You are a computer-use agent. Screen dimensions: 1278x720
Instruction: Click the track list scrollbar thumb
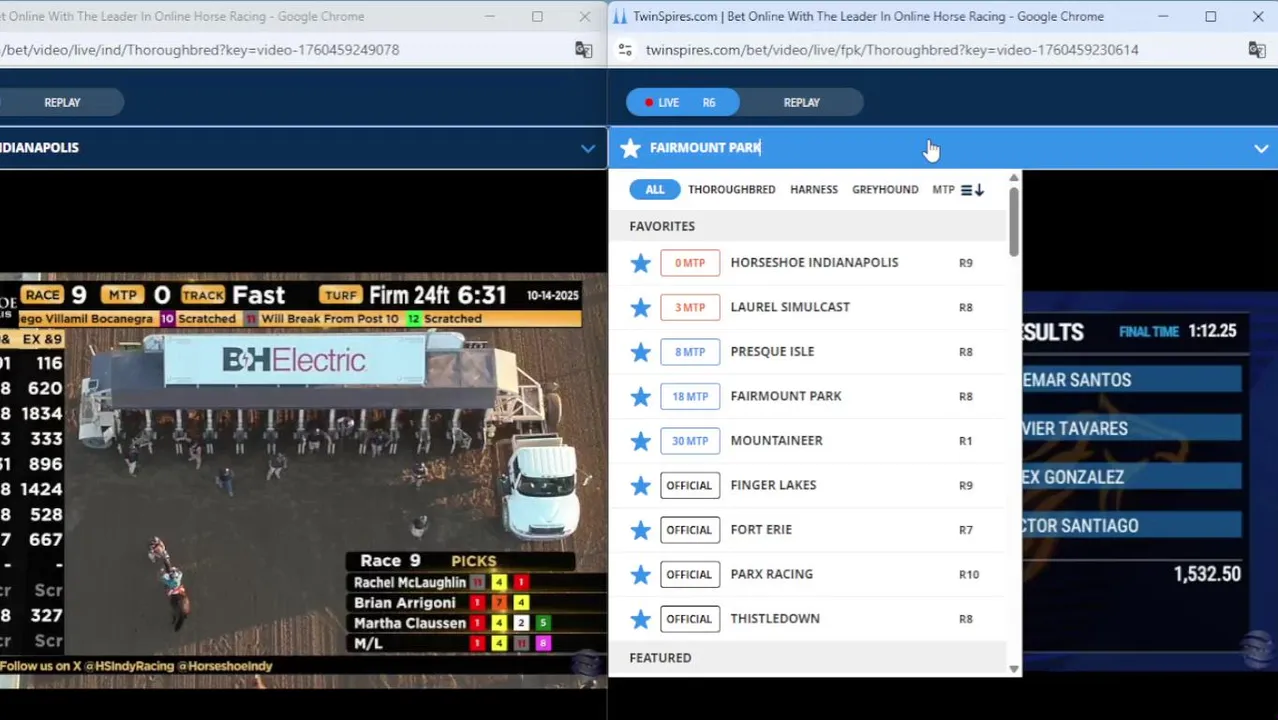coord(1014,221)
